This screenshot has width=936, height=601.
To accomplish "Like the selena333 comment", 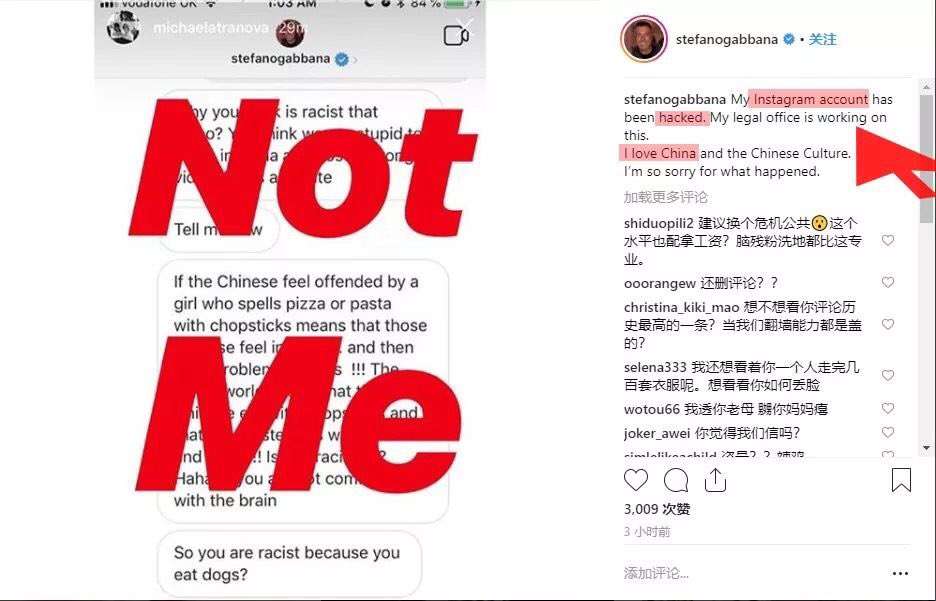I will 888,375.
